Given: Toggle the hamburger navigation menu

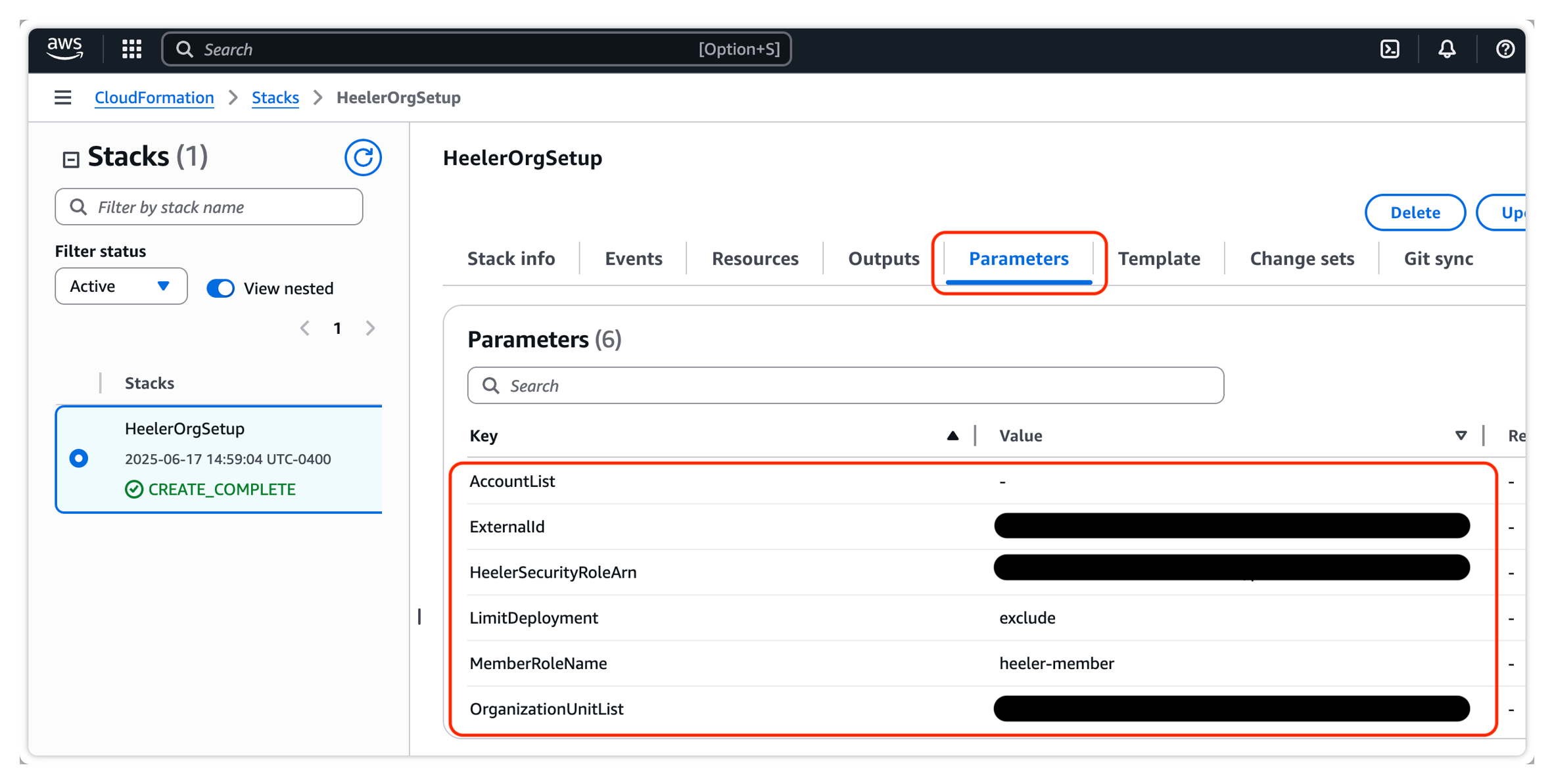Looking at the screenshot, I should 63,98.
